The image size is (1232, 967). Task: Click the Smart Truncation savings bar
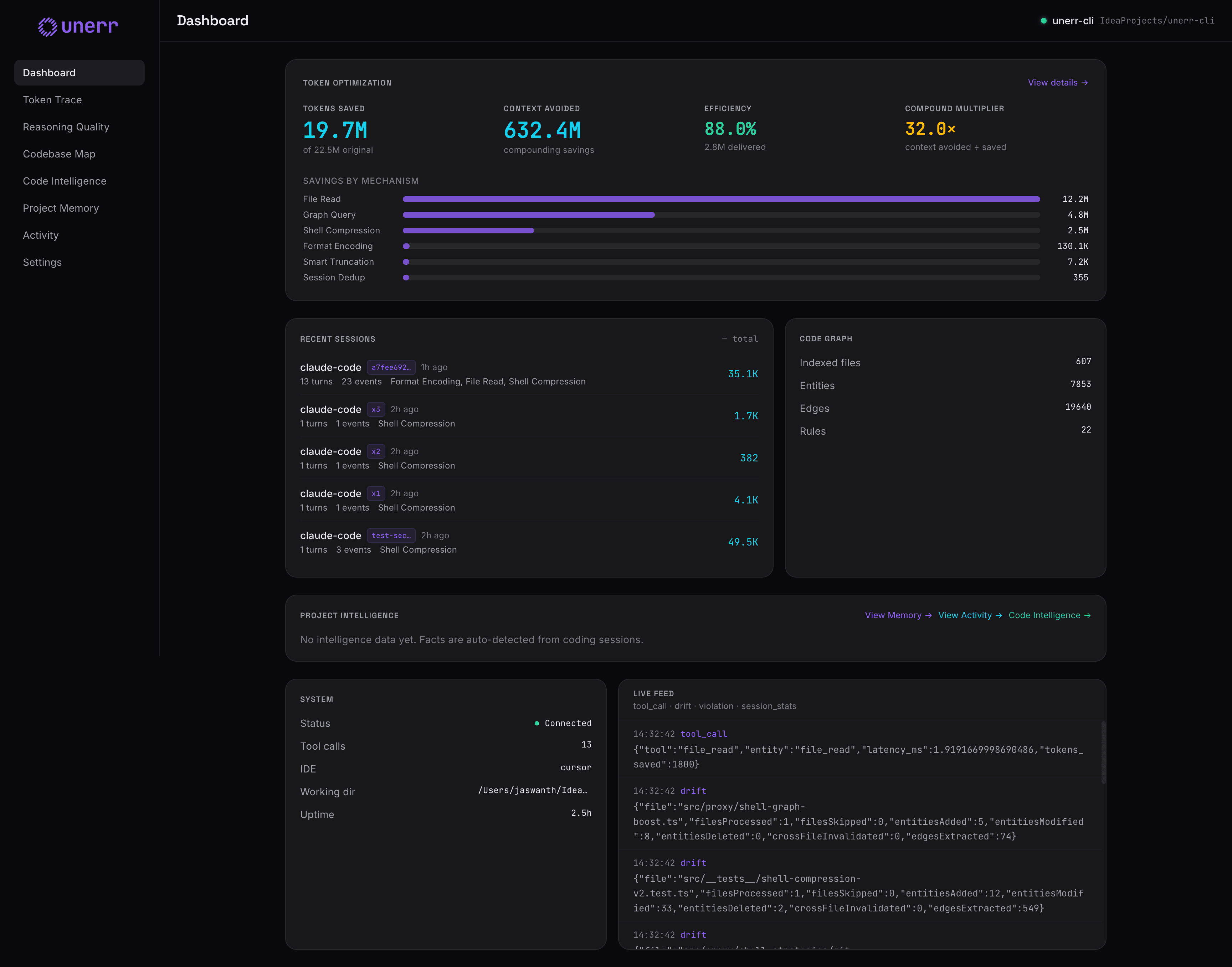click(721, 262)
